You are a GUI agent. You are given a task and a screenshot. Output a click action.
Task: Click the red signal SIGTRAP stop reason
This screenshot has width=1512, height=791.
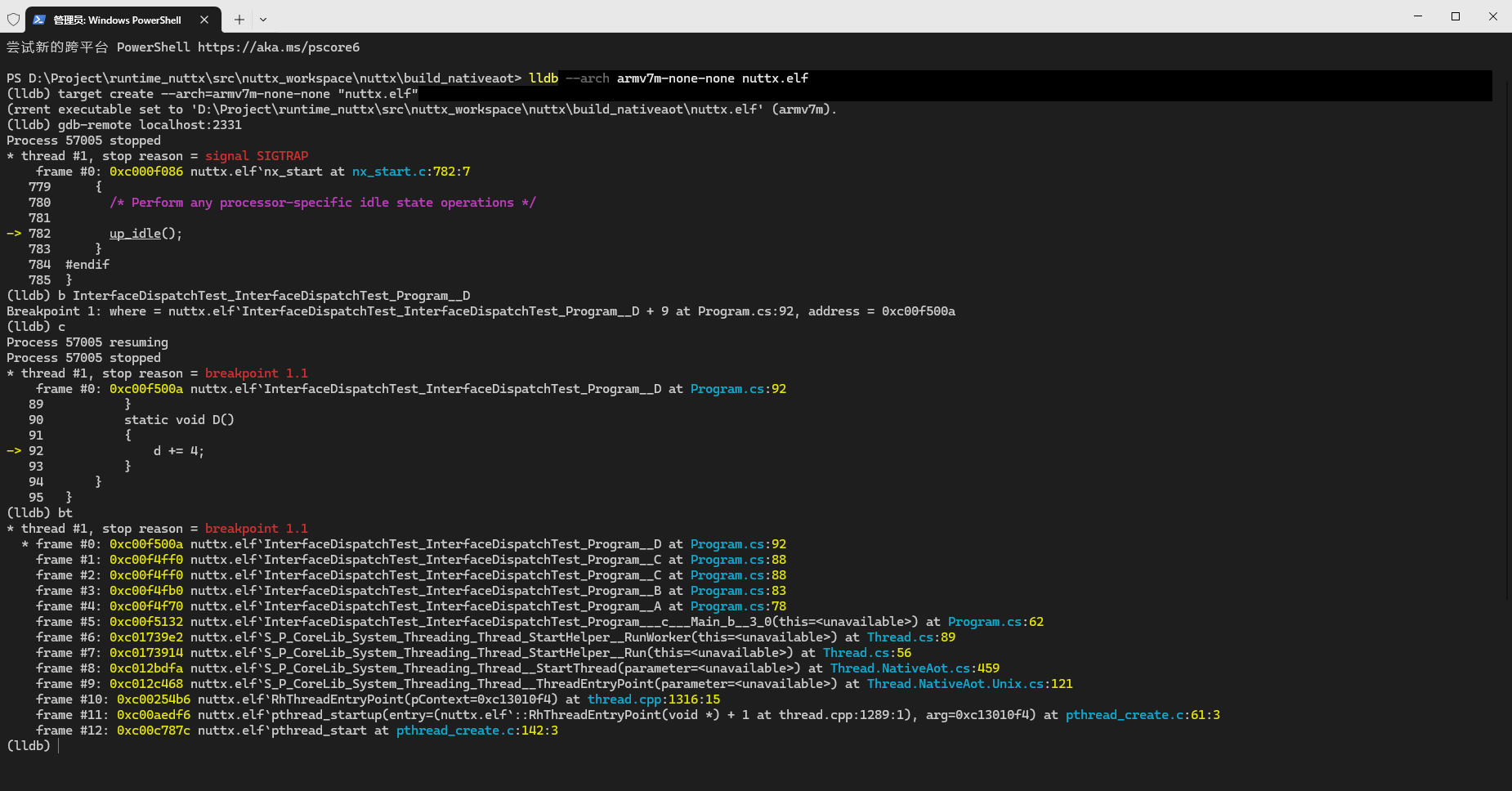[257, 156]
